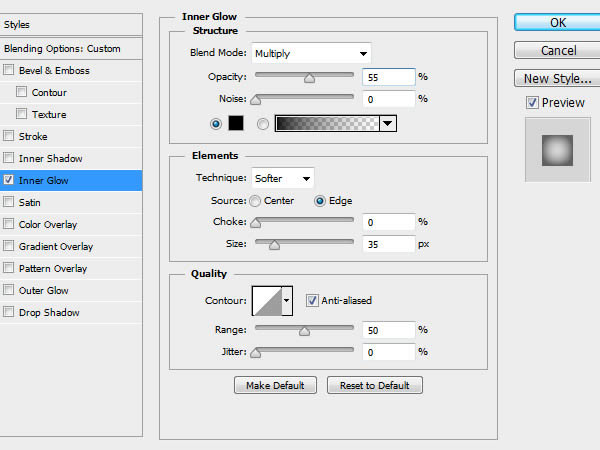
Task: Click the contour curve thumbnail
Action: [x=267, y=301]
